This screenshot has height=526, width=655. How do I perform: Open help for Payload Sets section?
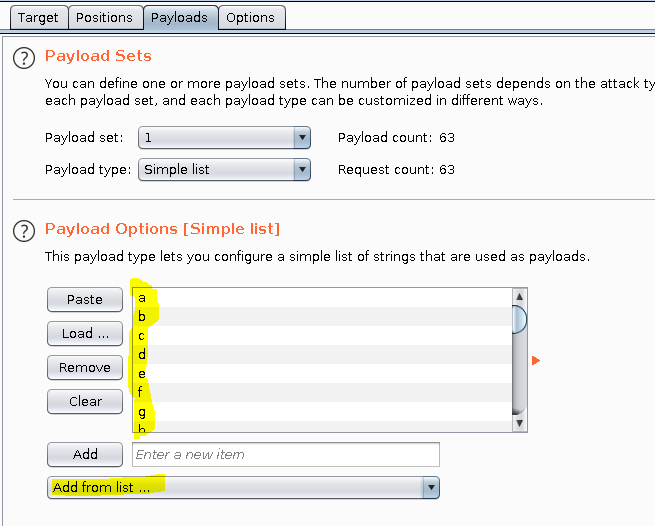pyautogui.click(x=24, y=58)
